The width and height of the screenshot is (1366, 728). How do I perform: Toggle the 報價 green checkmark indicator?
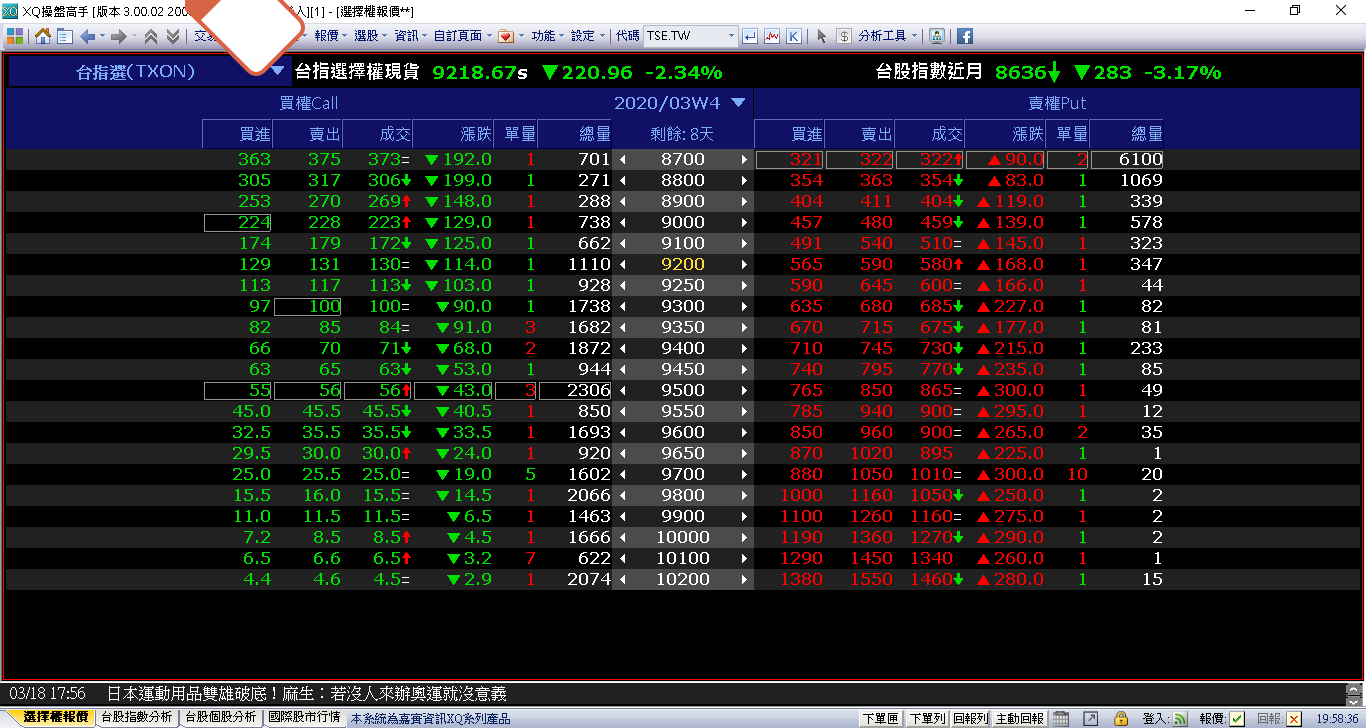coord(1237,718)
